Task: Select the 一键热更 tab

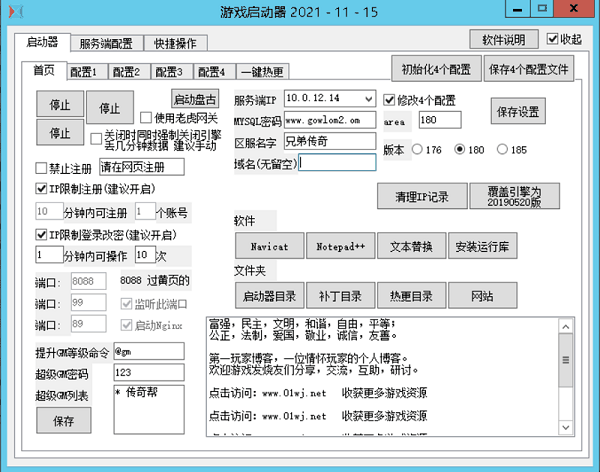Action: (x=261, y=72)
